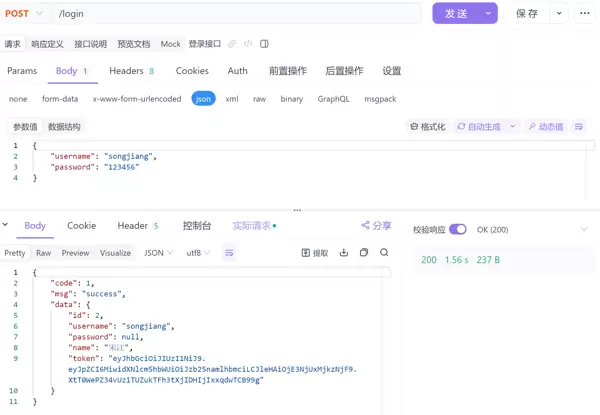Click the word wrap icon next to utf8

pos(228,253)
